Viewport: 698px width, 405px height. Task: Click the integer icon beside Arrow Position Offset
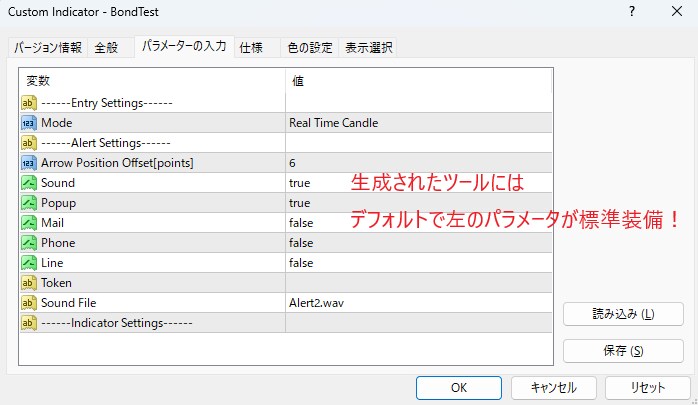click(28, 163)
